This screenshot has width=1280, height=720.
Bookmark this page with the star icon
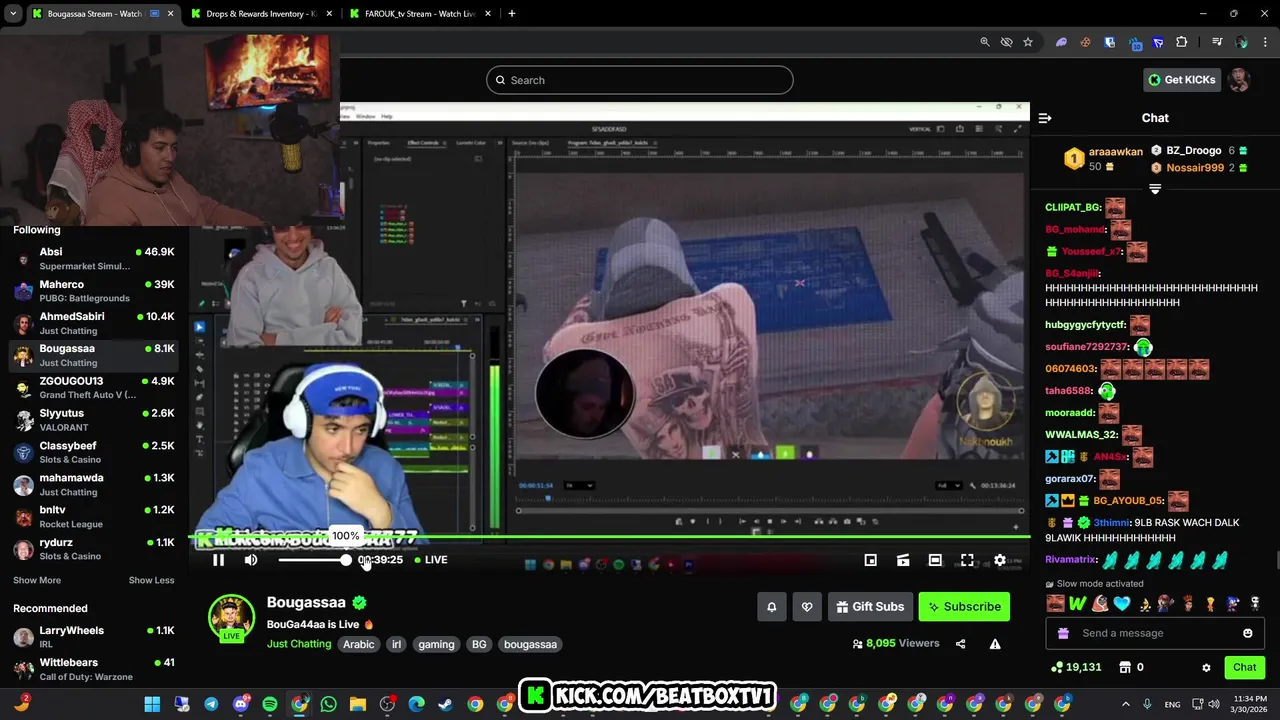1027,42
